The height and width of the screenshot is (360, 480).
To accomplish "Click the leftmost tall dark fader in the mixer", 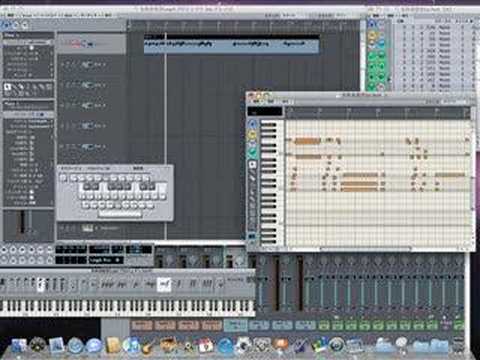I will pos(277,283).
